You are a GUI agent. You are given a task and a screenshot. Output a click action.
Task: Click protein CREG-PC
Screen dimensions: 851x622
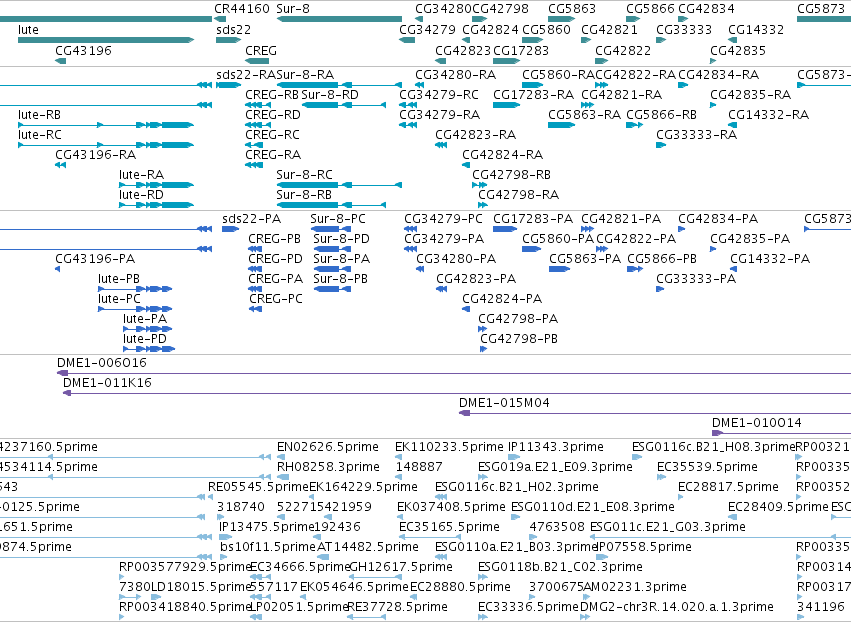coord(275,299)
